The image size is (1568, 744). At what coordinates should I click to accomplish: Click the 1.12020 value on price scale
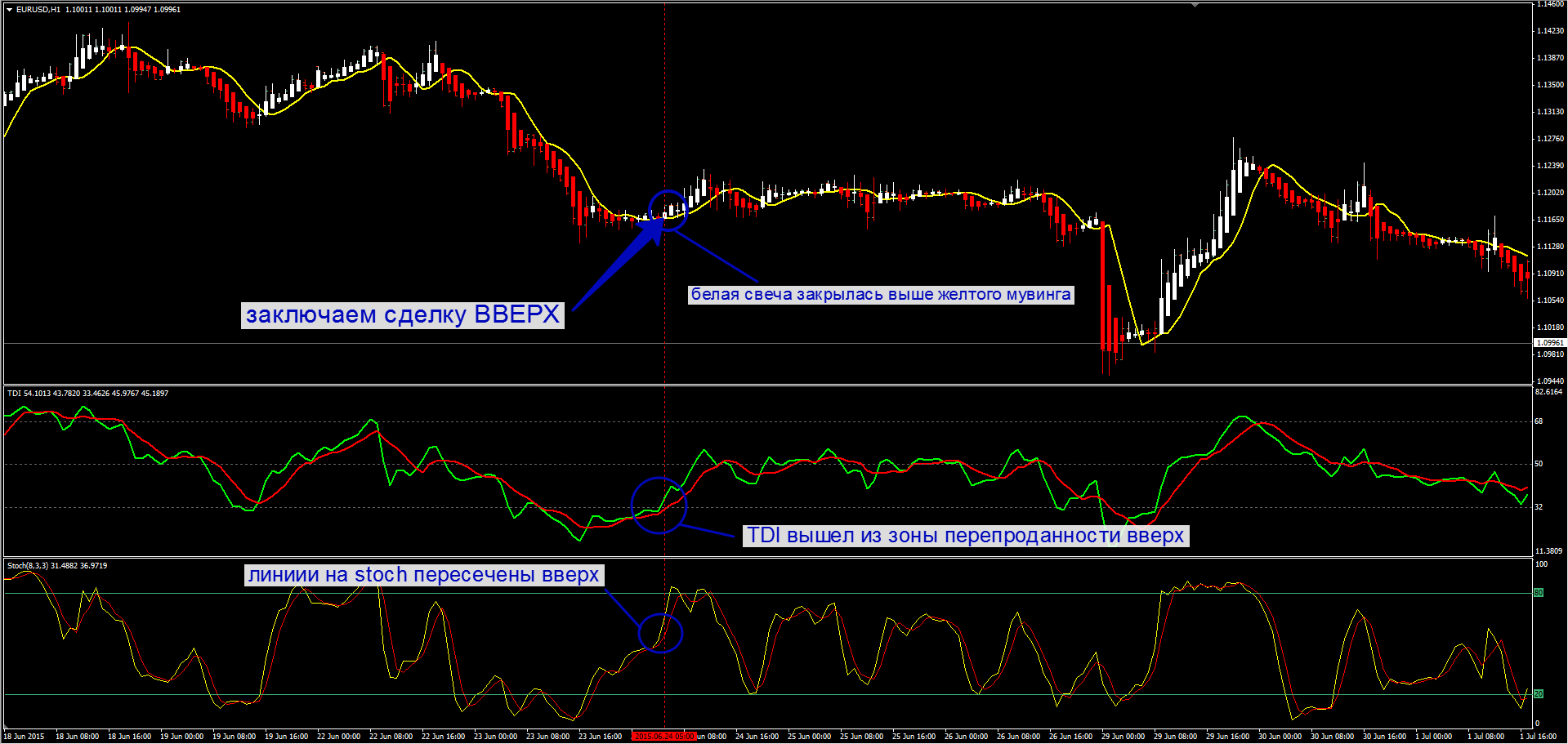pyautogui.click(x=1550, y=193)
